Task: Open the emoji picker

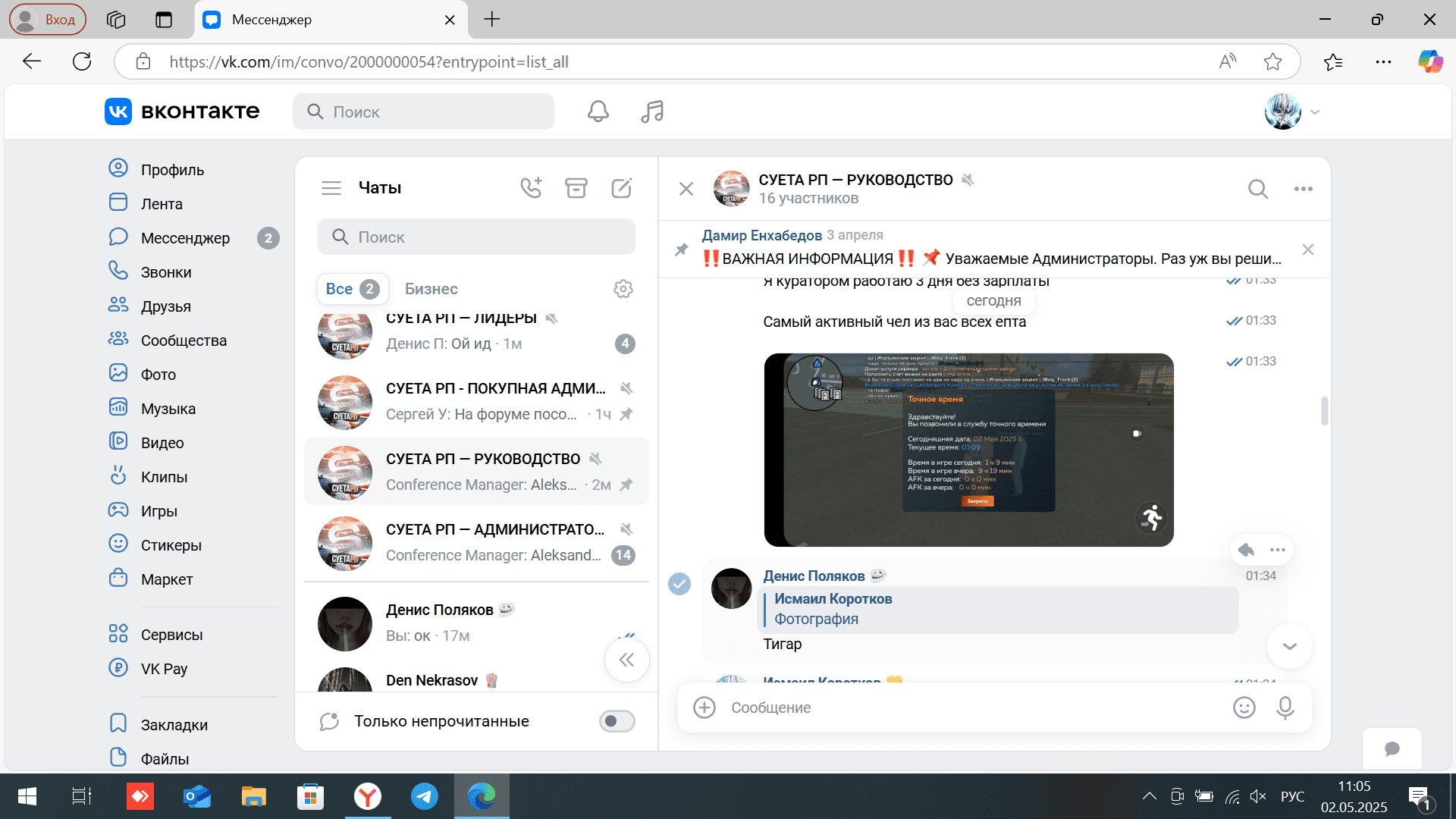Action: 1244,708
